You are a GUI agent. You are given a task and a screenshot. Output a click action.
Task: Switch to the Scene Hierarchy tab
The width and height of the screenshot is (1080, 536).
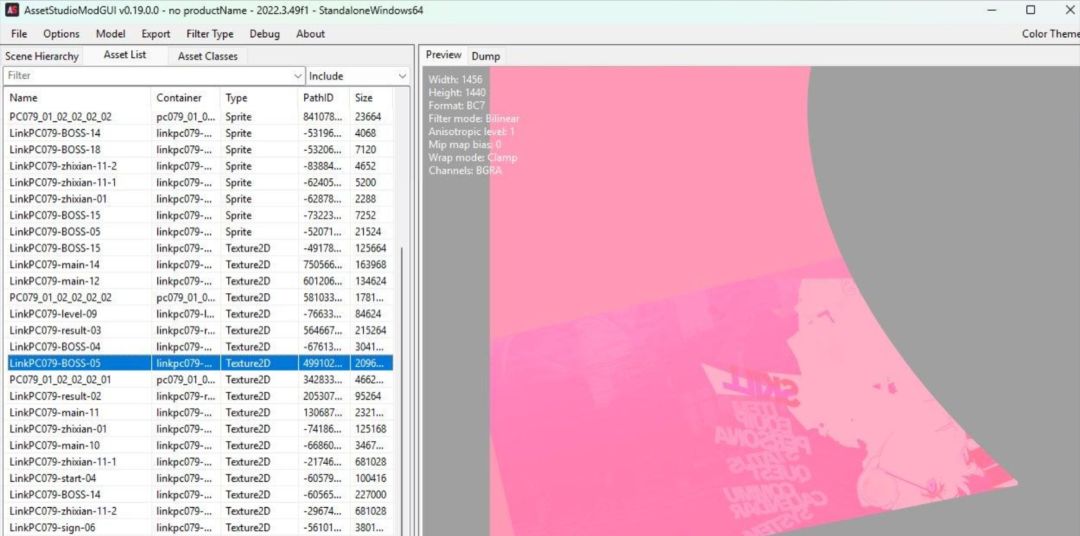[42, 56]
